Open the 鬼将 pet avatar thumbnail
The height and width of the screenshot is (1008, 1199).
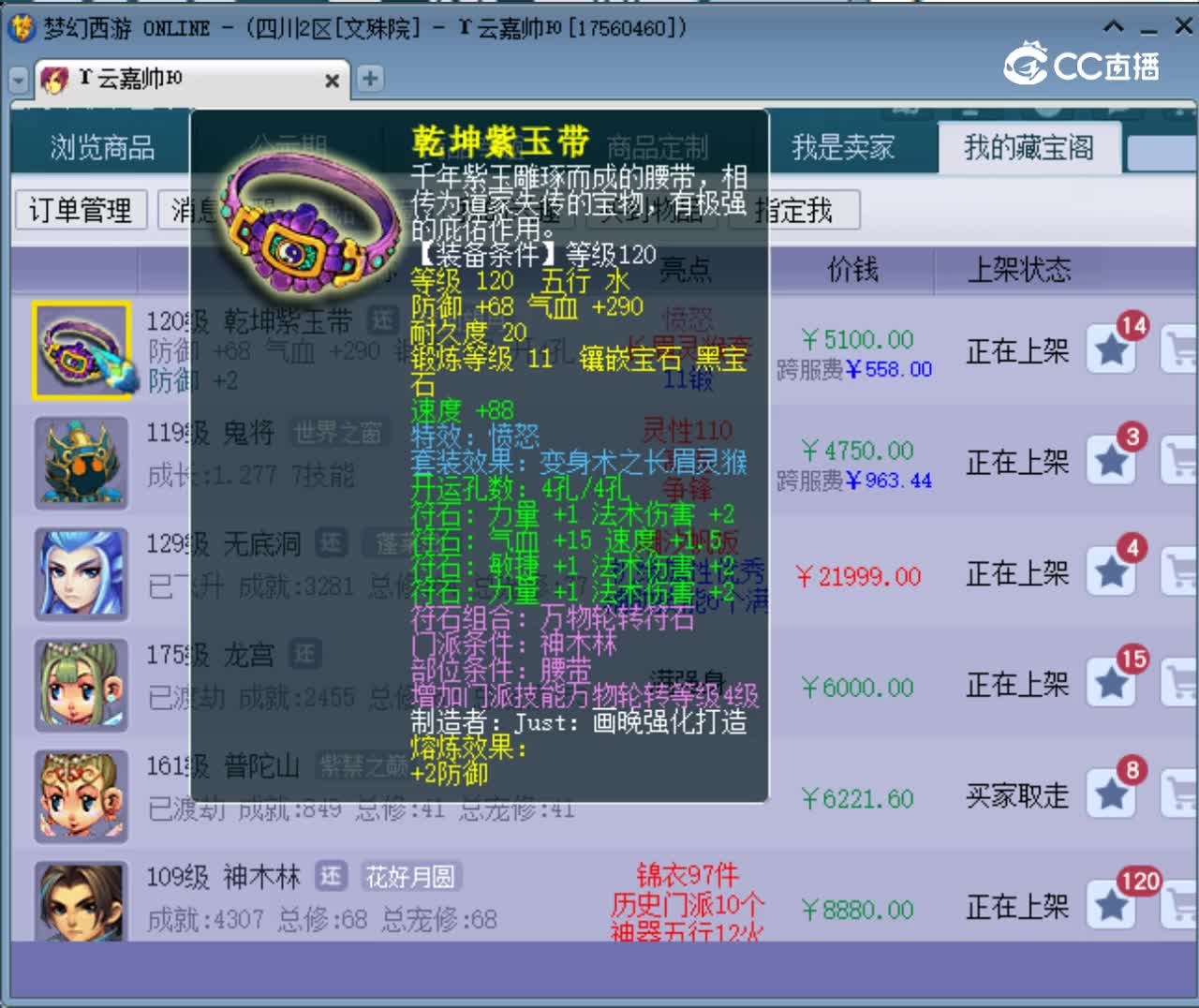81,463
